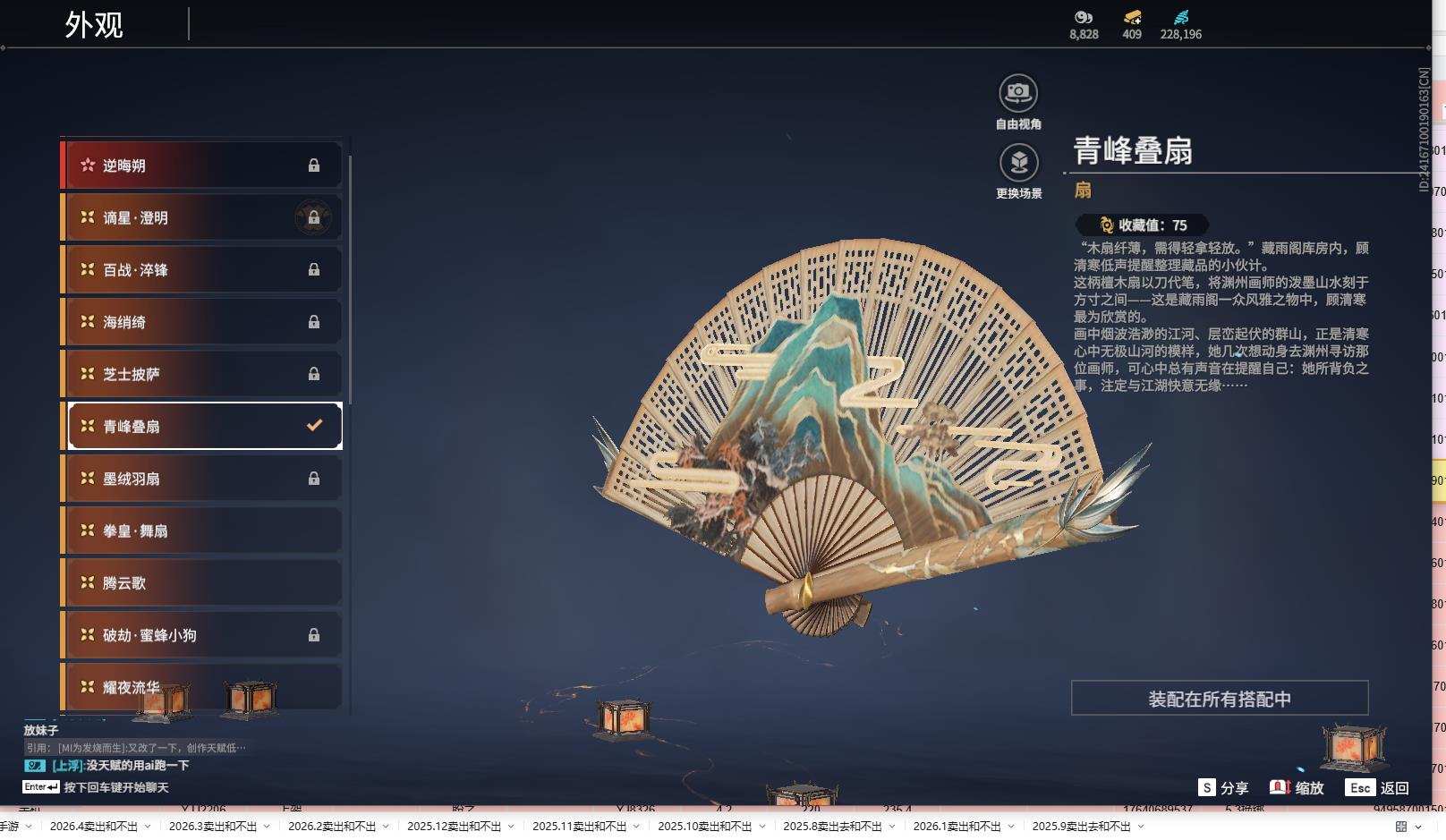The image size is (1446, 840).
Task: Click the gold coin currency icon showing 8,828
Action: click(x=1083, y=16)
